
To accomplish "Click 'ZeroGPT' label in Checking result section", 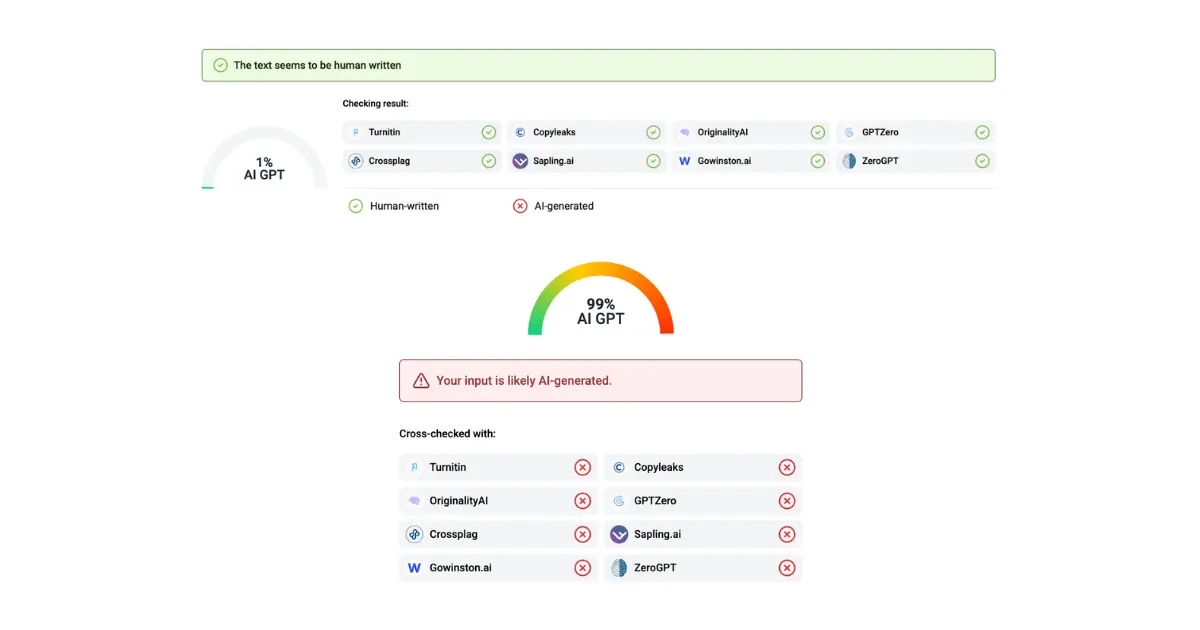I will (881, 160).
